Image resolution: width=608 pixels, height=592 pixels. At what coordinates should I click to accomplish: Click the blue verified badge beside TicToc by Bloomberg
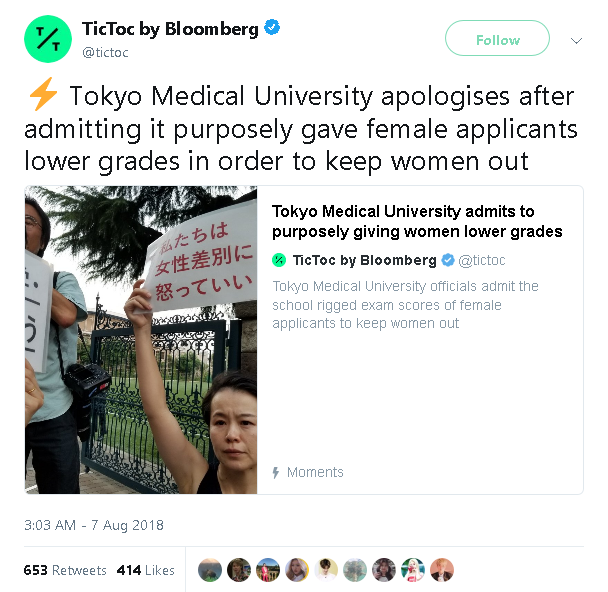tap(272, 27)
